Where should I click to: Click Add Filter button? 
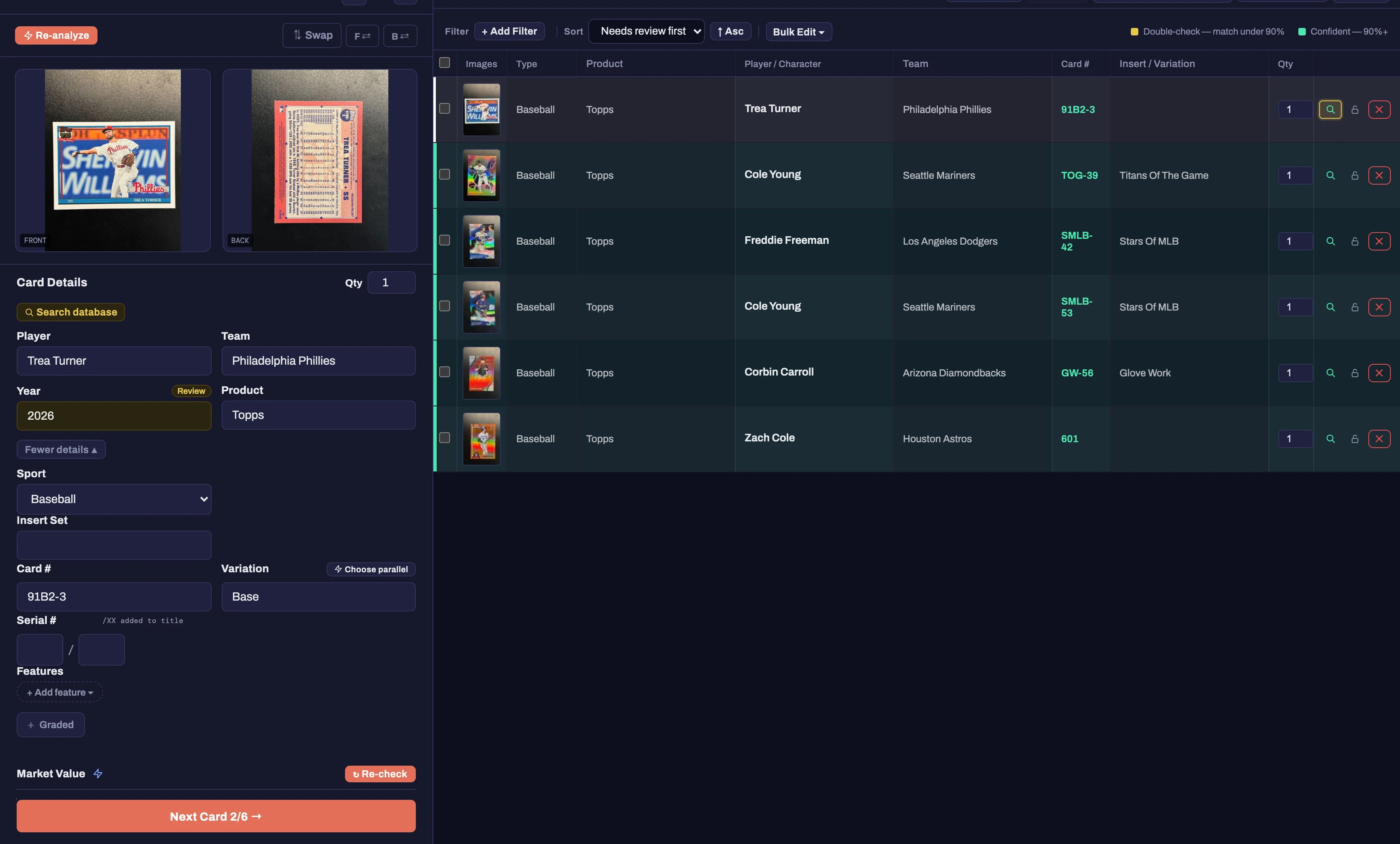pos(509,31)
